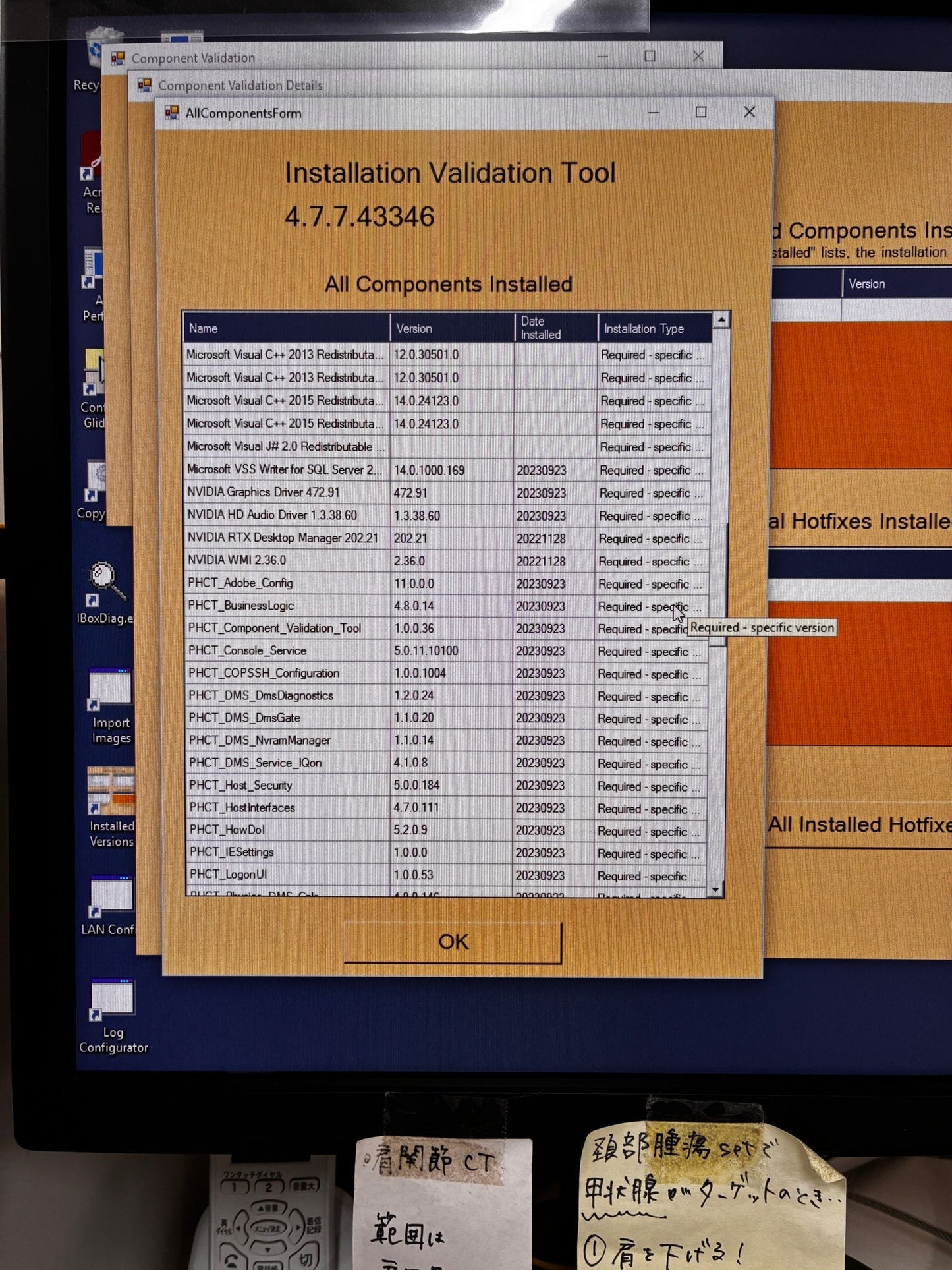The image size is (952, 1270).
Task: Click version cell 5.0.0.184
Action: tap(452, 786)
